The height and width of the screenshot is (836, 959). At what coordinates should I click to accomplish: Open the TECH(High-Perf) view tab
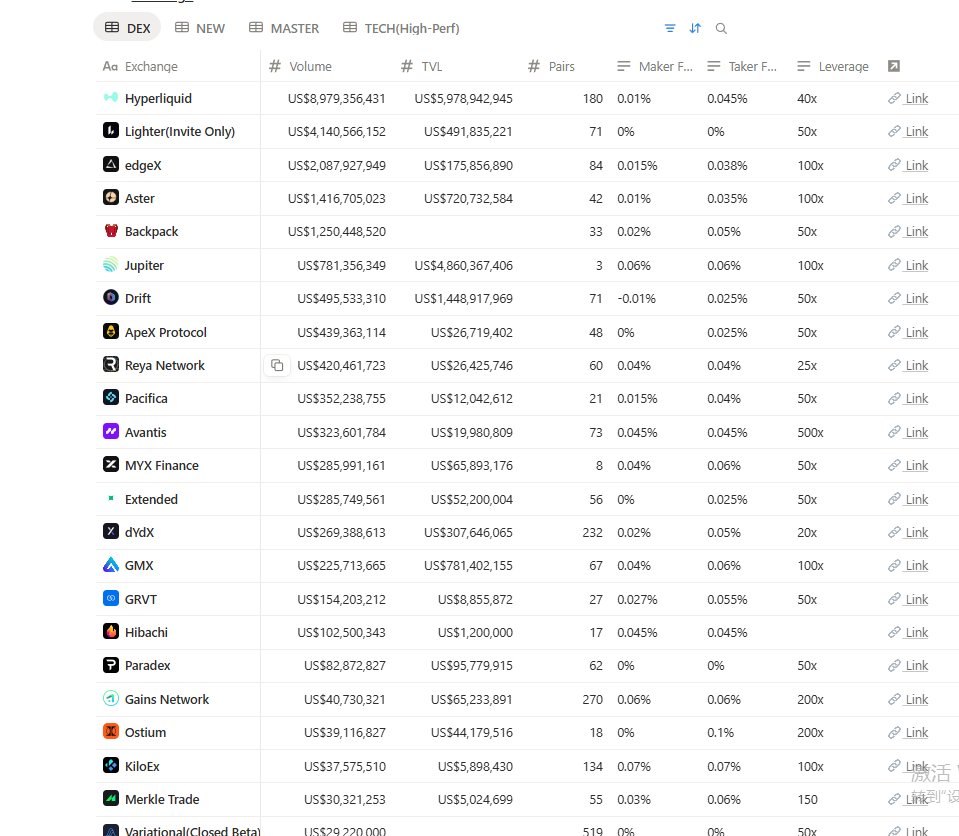pyautogui.click(x=401, y=28)
